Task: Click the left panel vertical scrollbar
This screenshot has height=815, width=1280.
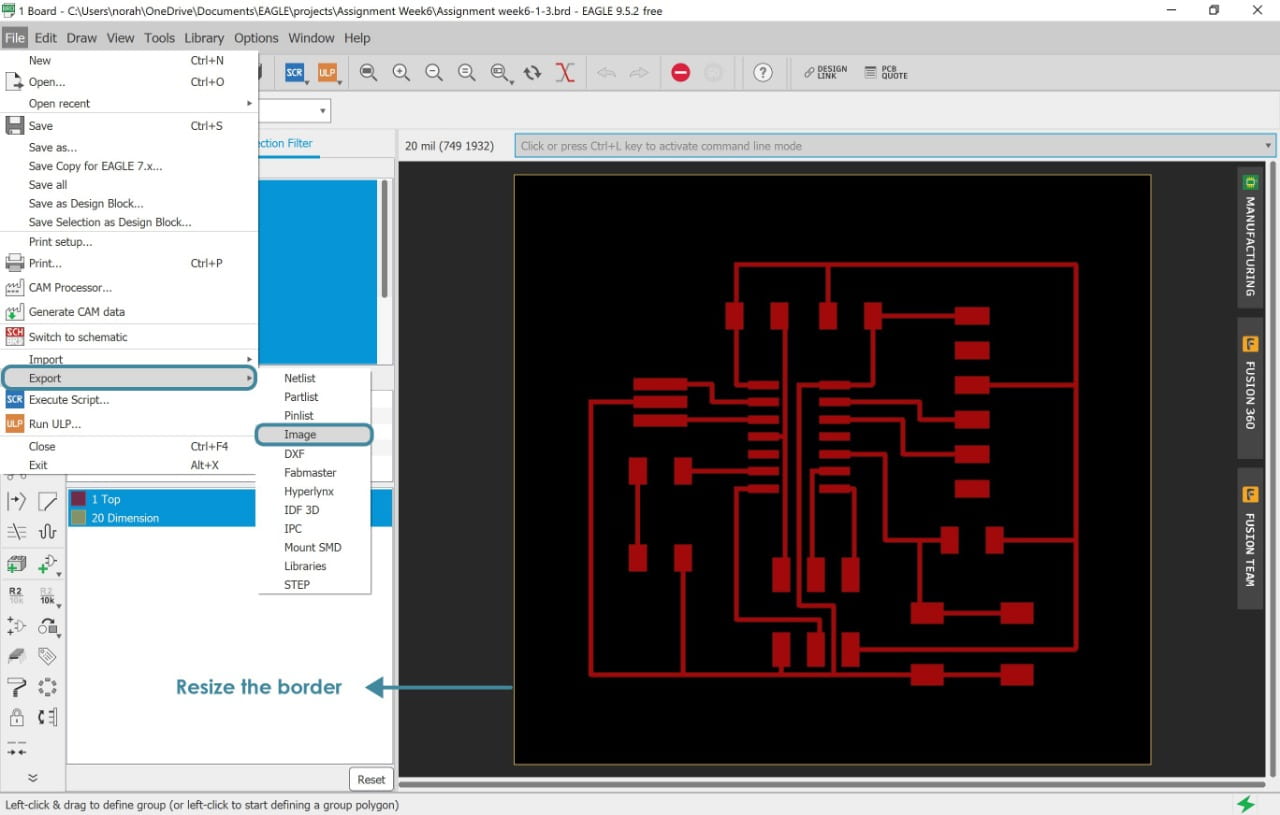Action: [384, 240]
